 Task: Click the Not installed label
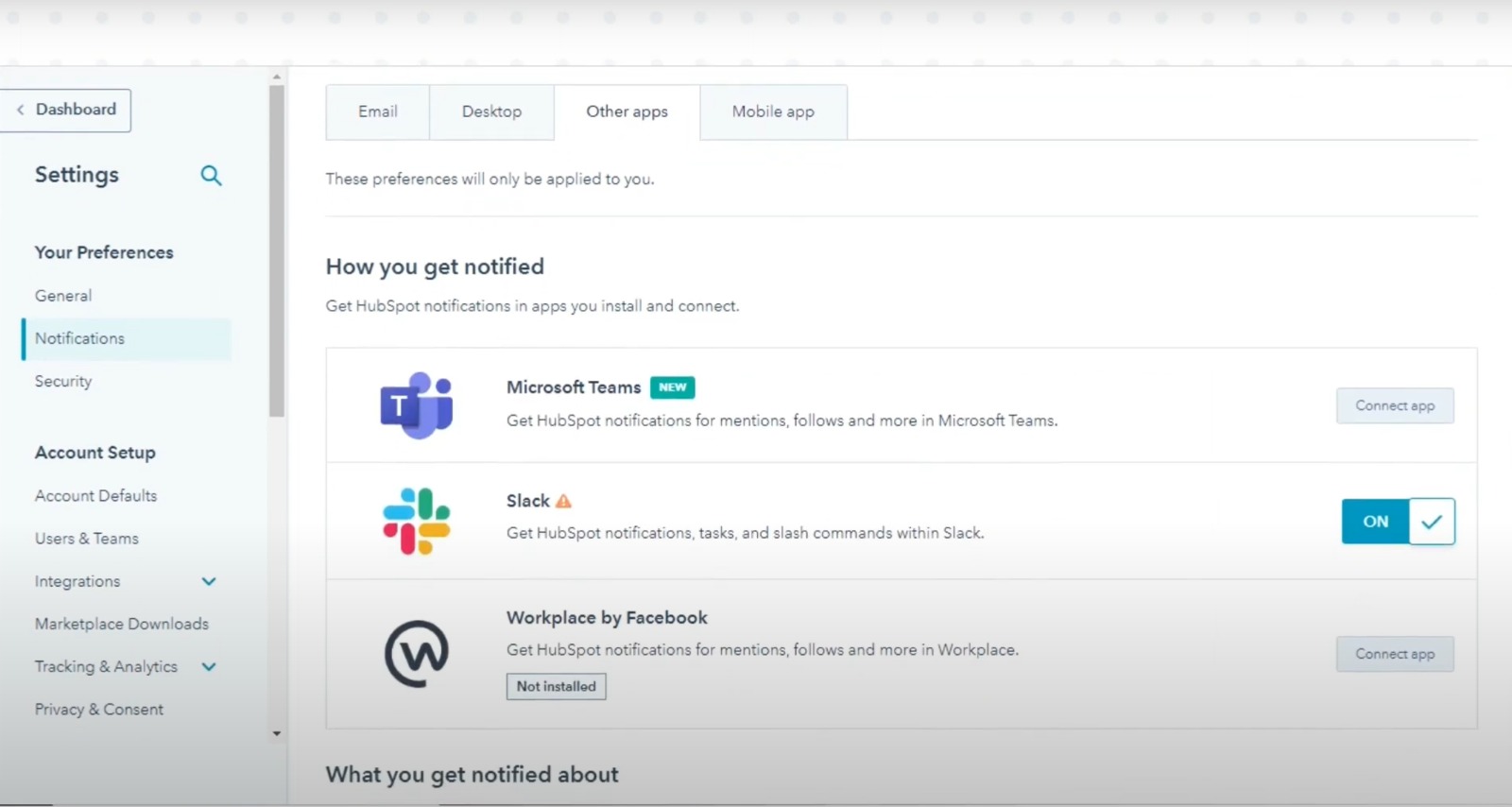pos(556,686)
